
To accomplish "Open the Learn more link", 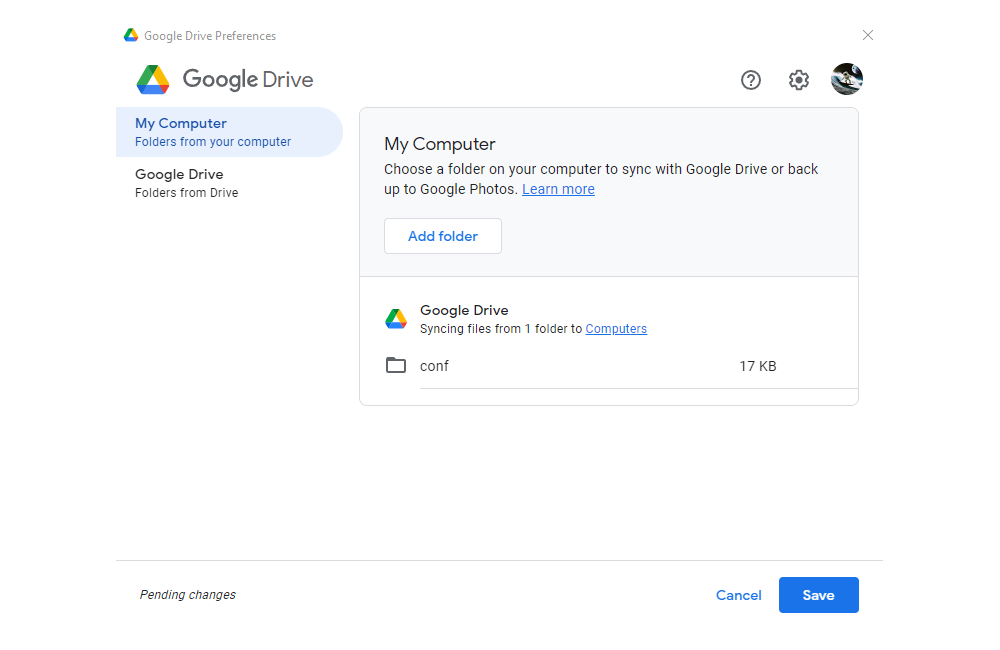I will coord(558,189).
